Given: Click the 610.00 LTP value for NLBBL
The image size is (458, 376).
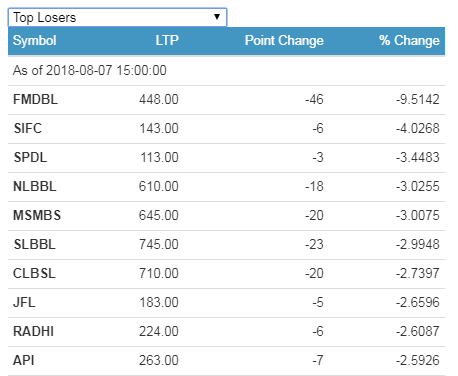Looking at the screenshot, I should click(x=159, y=186).
